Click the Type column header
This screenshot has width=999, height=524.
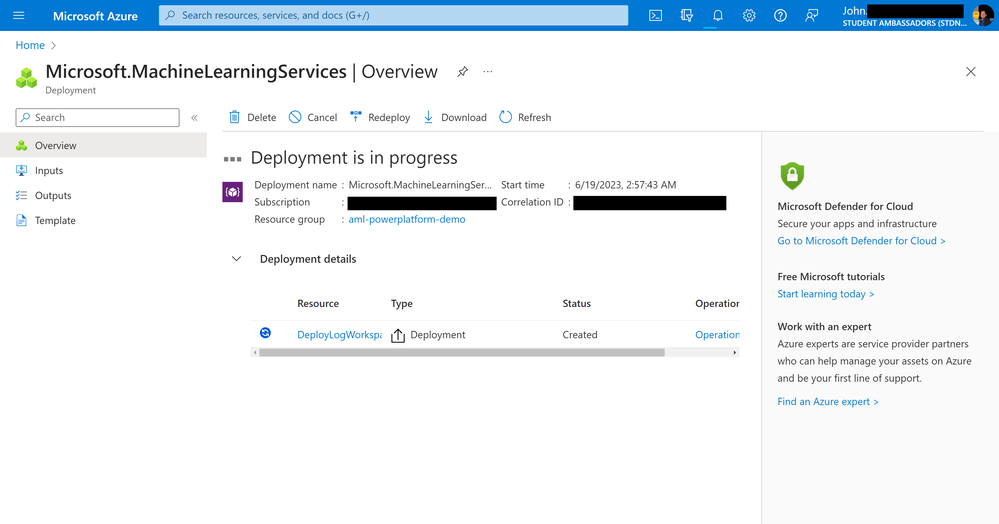401,303
